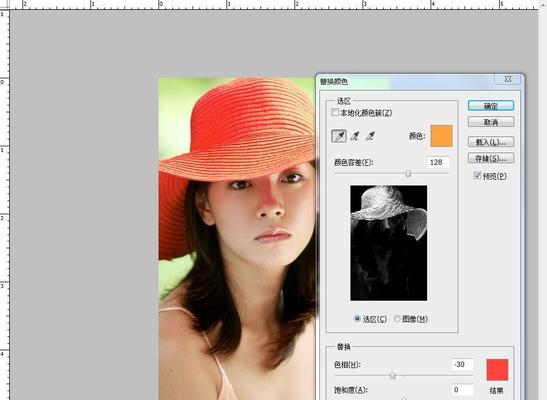
Task: Close the 替换颜色 dialog window
Action: coord(508,80)
